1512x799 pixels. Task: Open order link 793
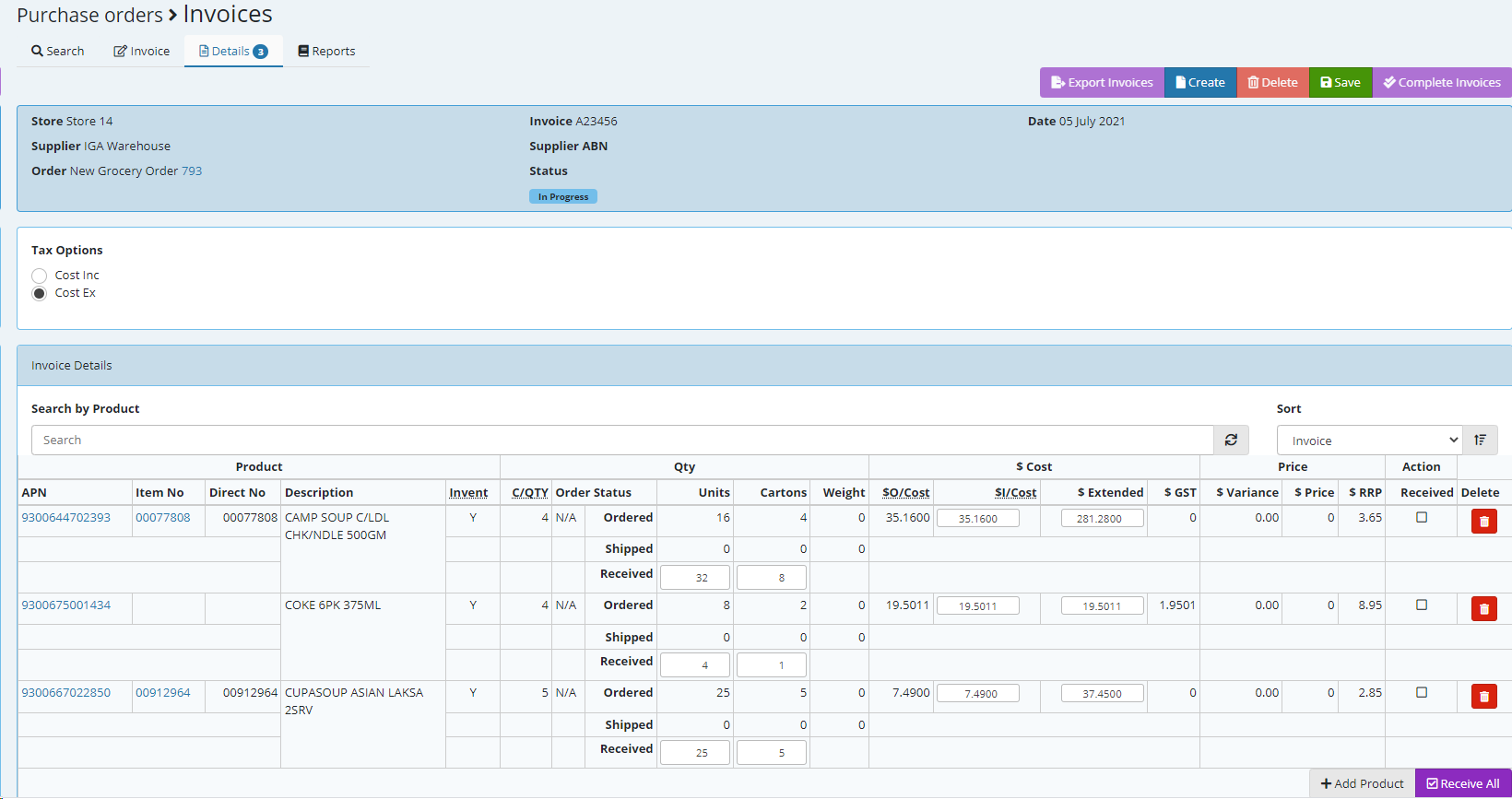tap(192, 170)
